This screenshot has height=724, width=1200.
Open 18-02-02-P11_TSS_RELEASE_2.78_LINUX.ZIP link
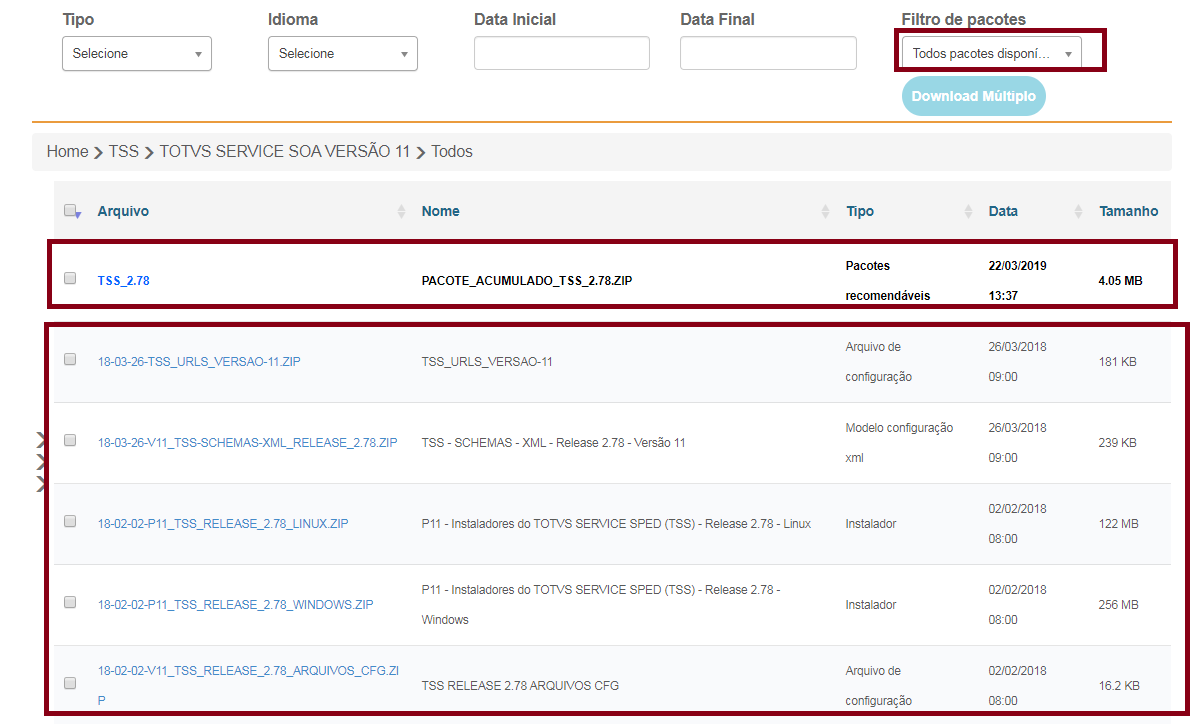[x=223, y=524]
